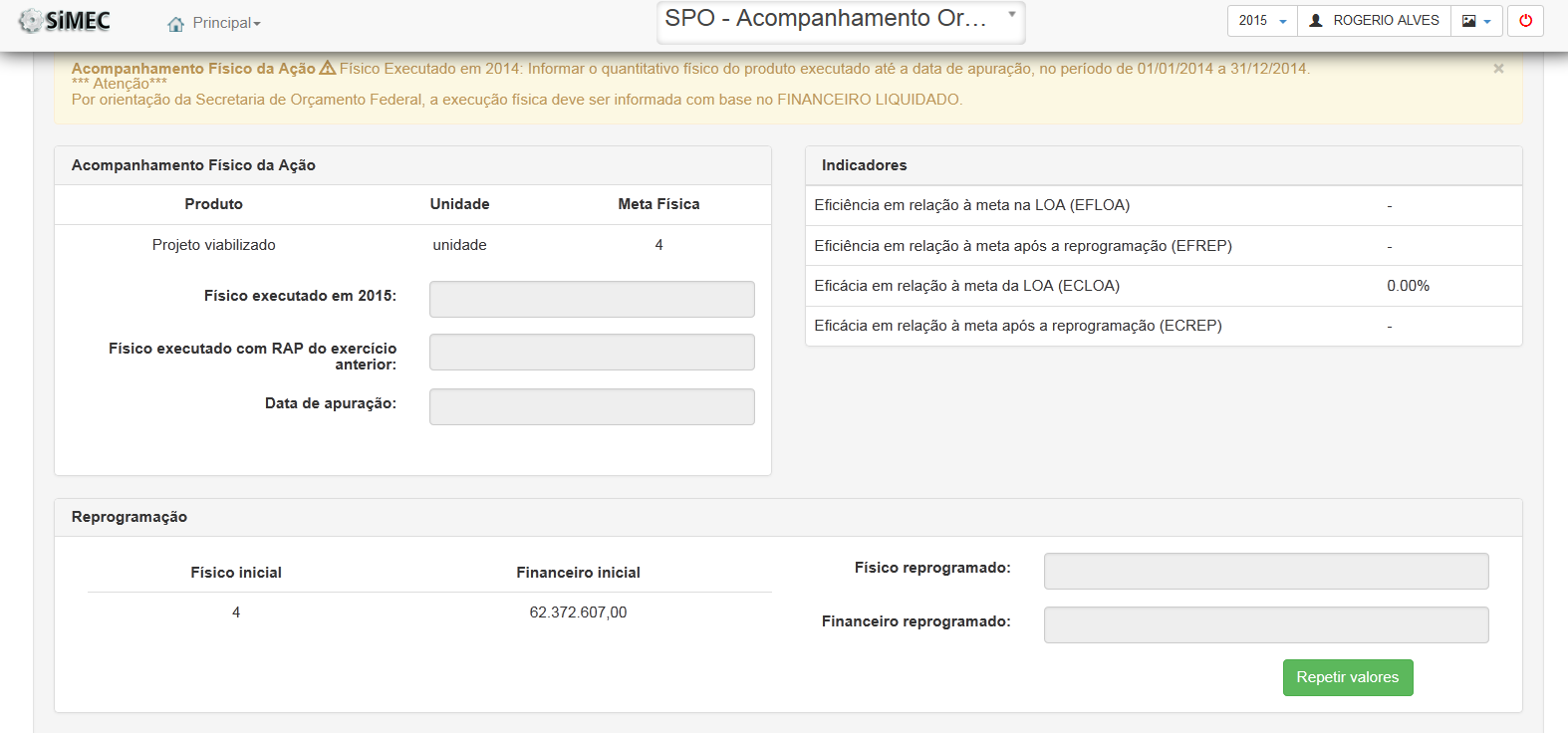Click the warning triangle icon in alert
This screenshot has width=1568, height=733.
[x=328, y=68]
